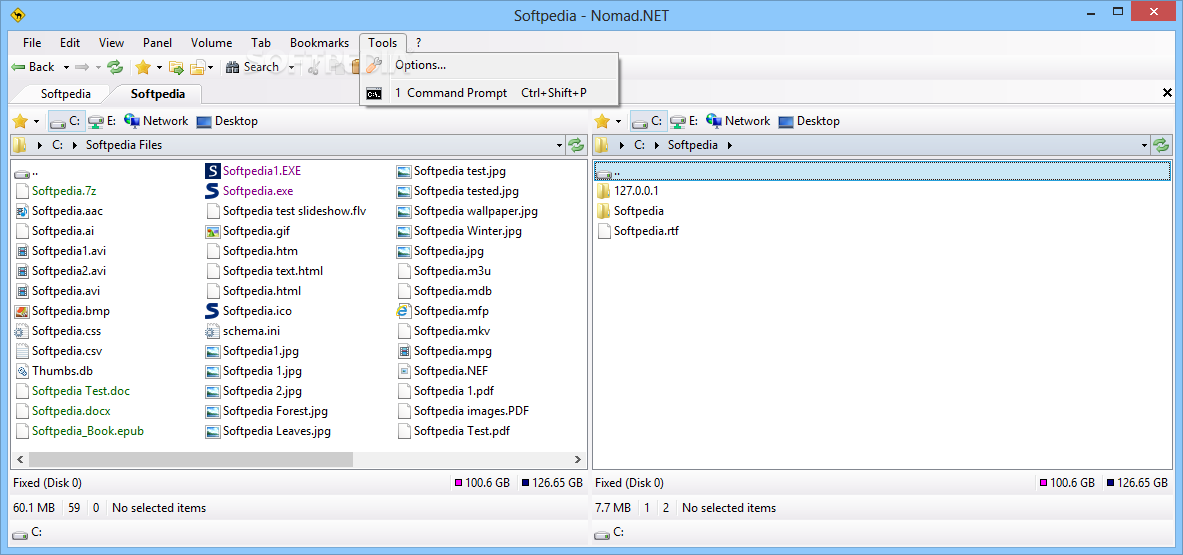Select Softpedia test slideshow.flv
Screen dimensions: 1183x555
[x=286, y=211]
